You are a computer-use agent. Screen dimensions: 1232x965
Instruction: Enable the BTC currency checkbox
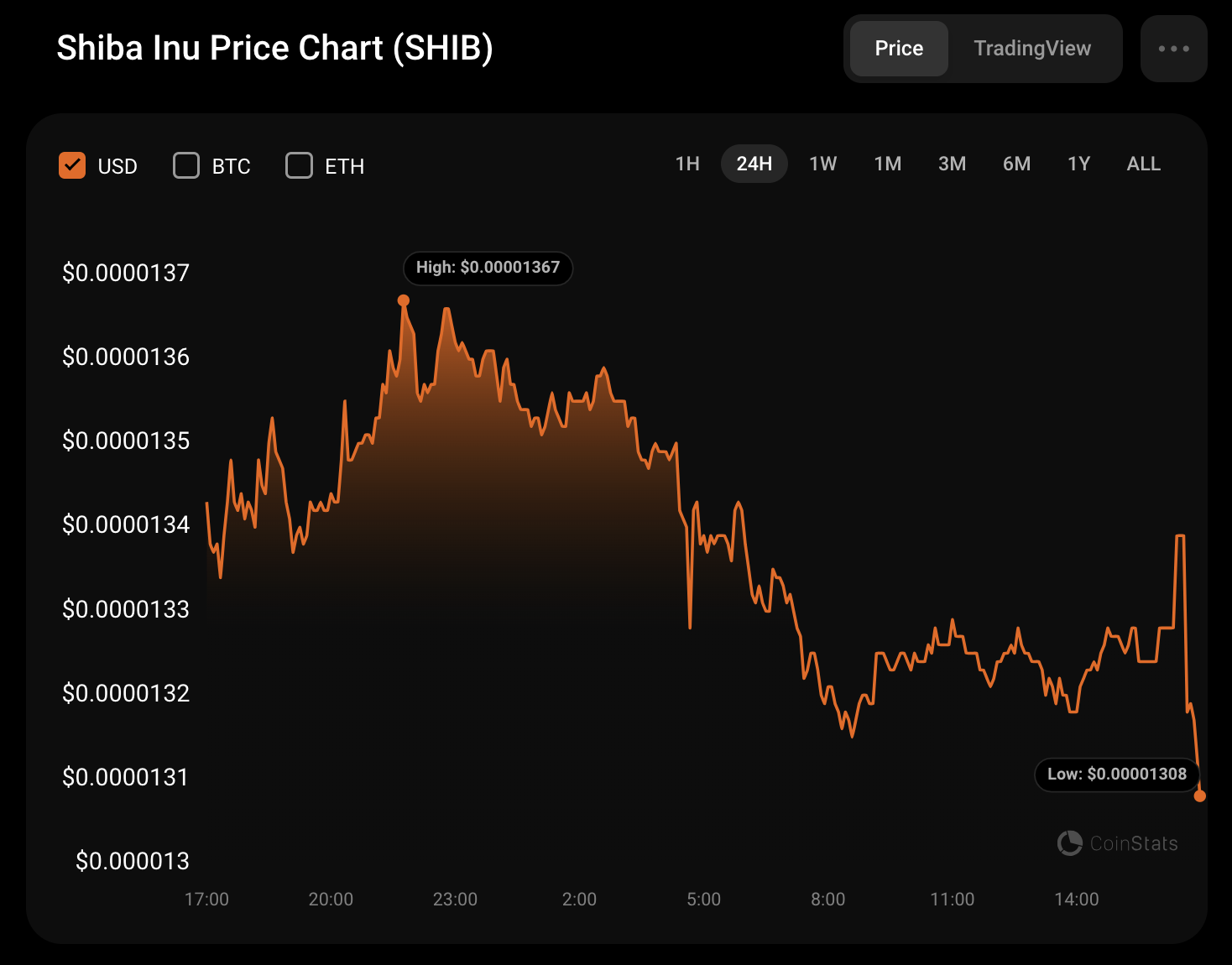click(186, 165)
